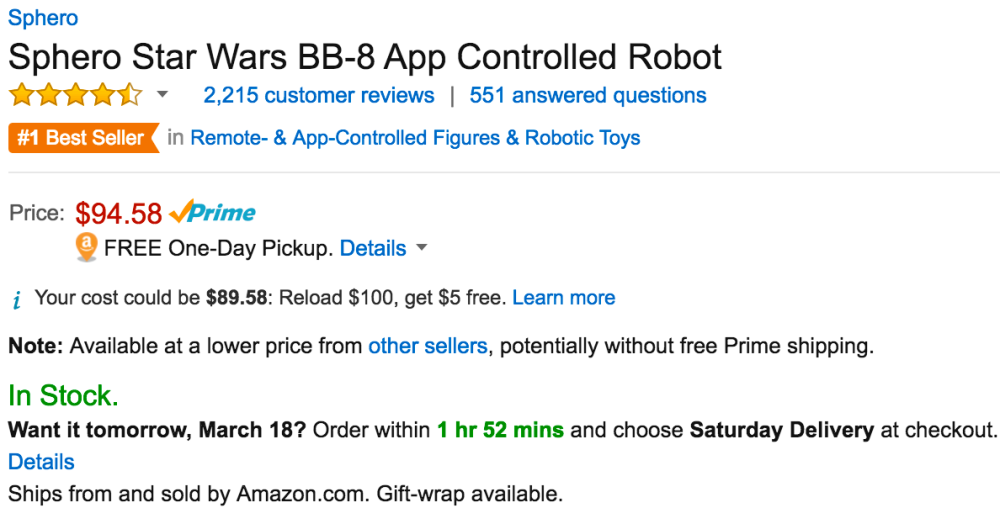This screenshot has width=1000, height=508.
Task: Click the 1 hr 52 mins countdown text
Action: pyautogui.click(x=500, y=431)
